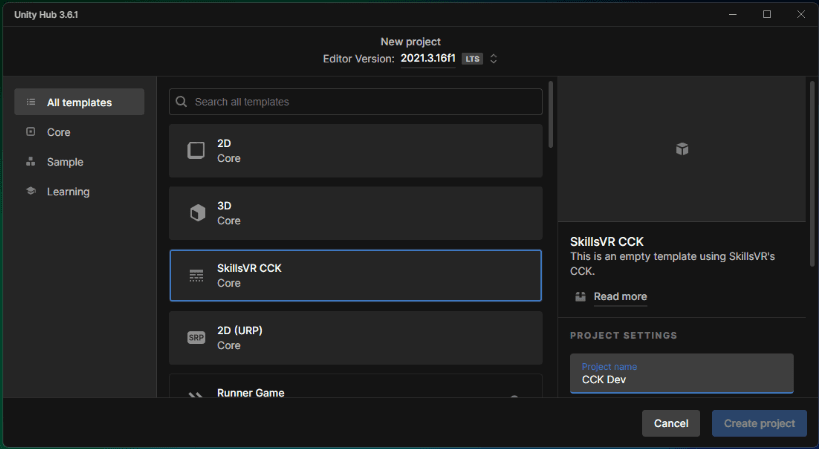The height and width of the screenshot is (449, 819).
Task: Click the New project title text
Action: coord(411,42)
